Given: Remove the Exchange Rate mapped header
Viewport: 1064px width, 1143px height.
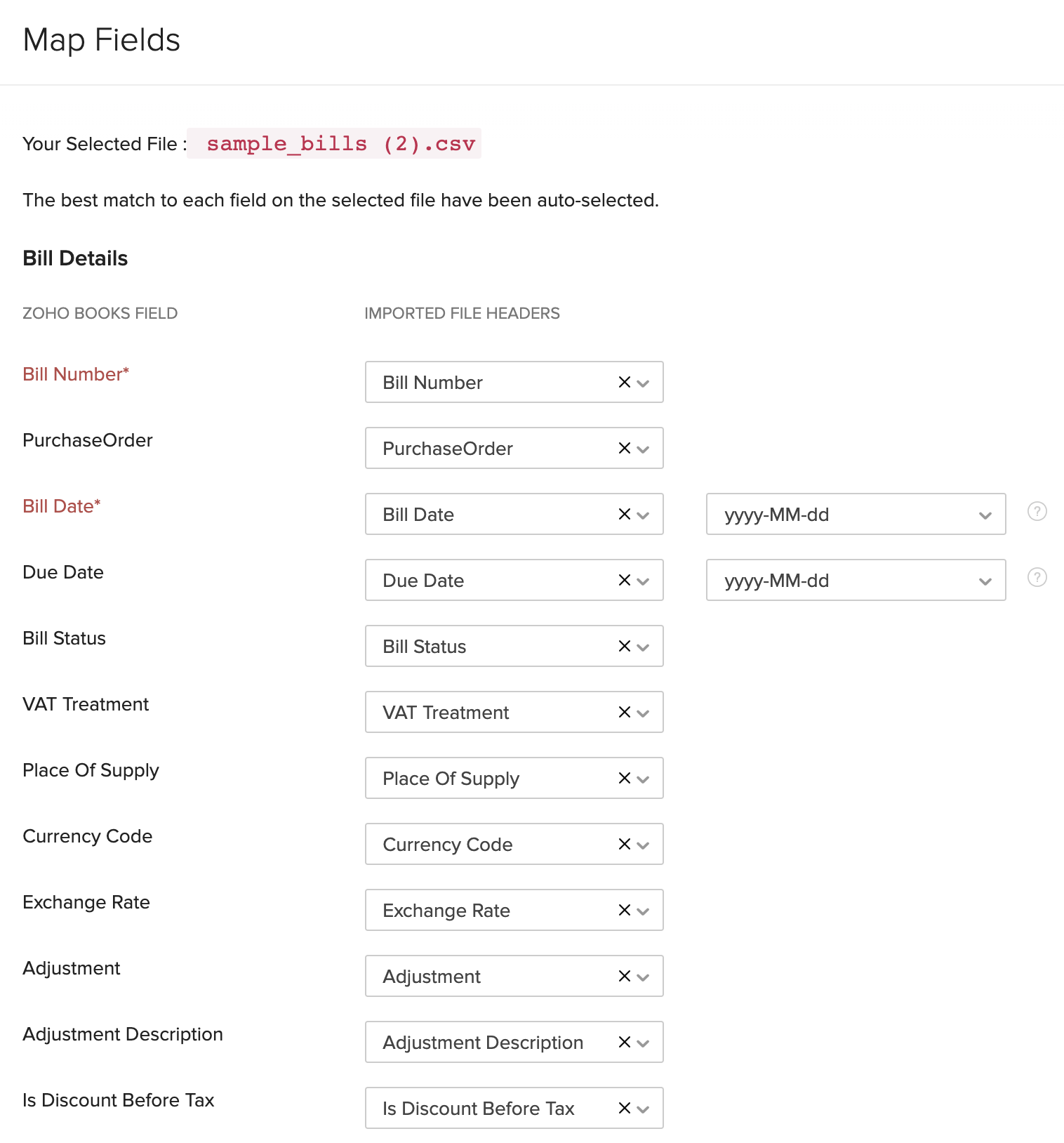Looking at the screenshot, I should 624,910.
